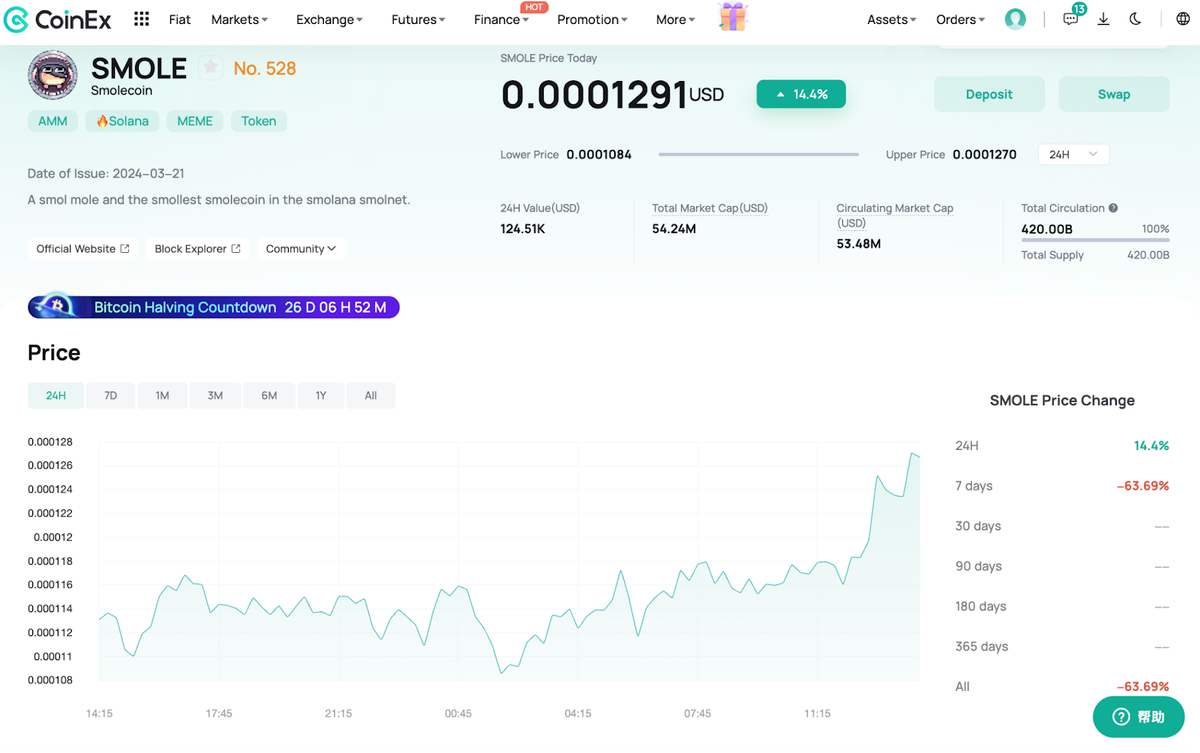
Task: Click the Deposit button
Action: tap(989, 94)
